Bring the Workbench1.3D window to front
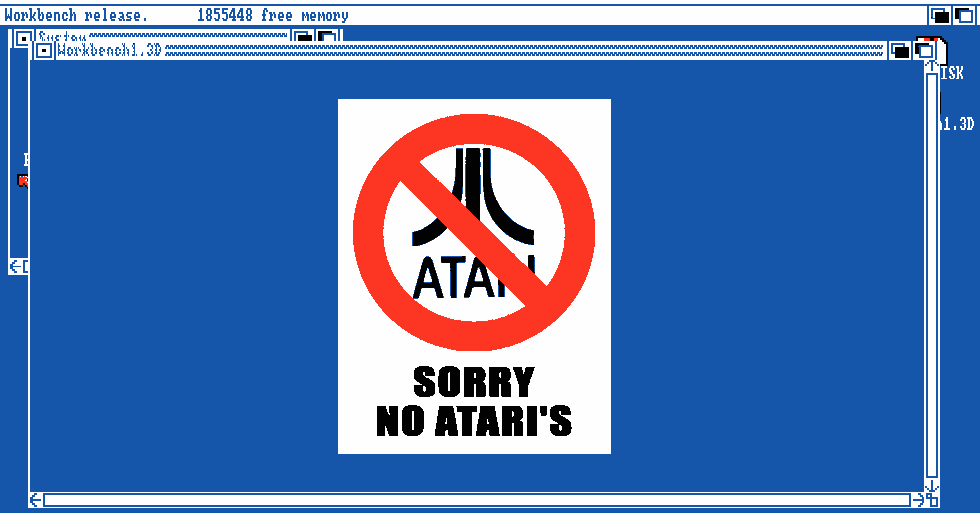This screenshot has height=513, width=980. click(x=924, y=50)
